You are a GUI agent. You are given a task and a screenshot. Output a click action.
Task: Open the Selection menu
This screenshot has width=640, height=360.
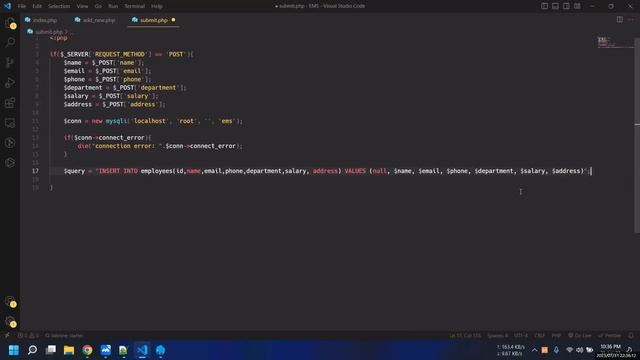point(59,6)
